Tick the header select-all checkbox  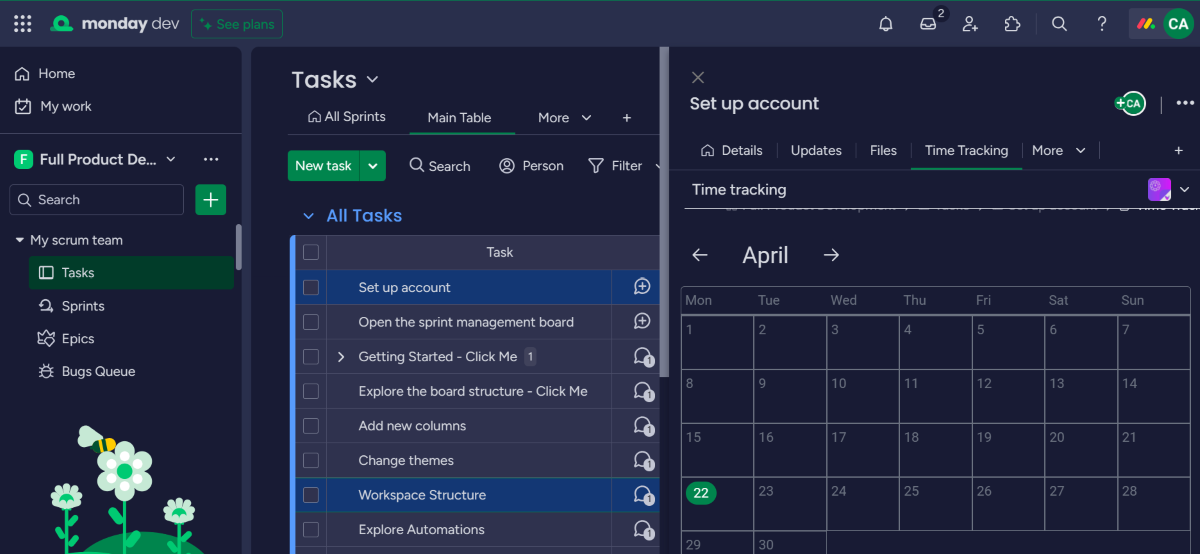[311, 252]
